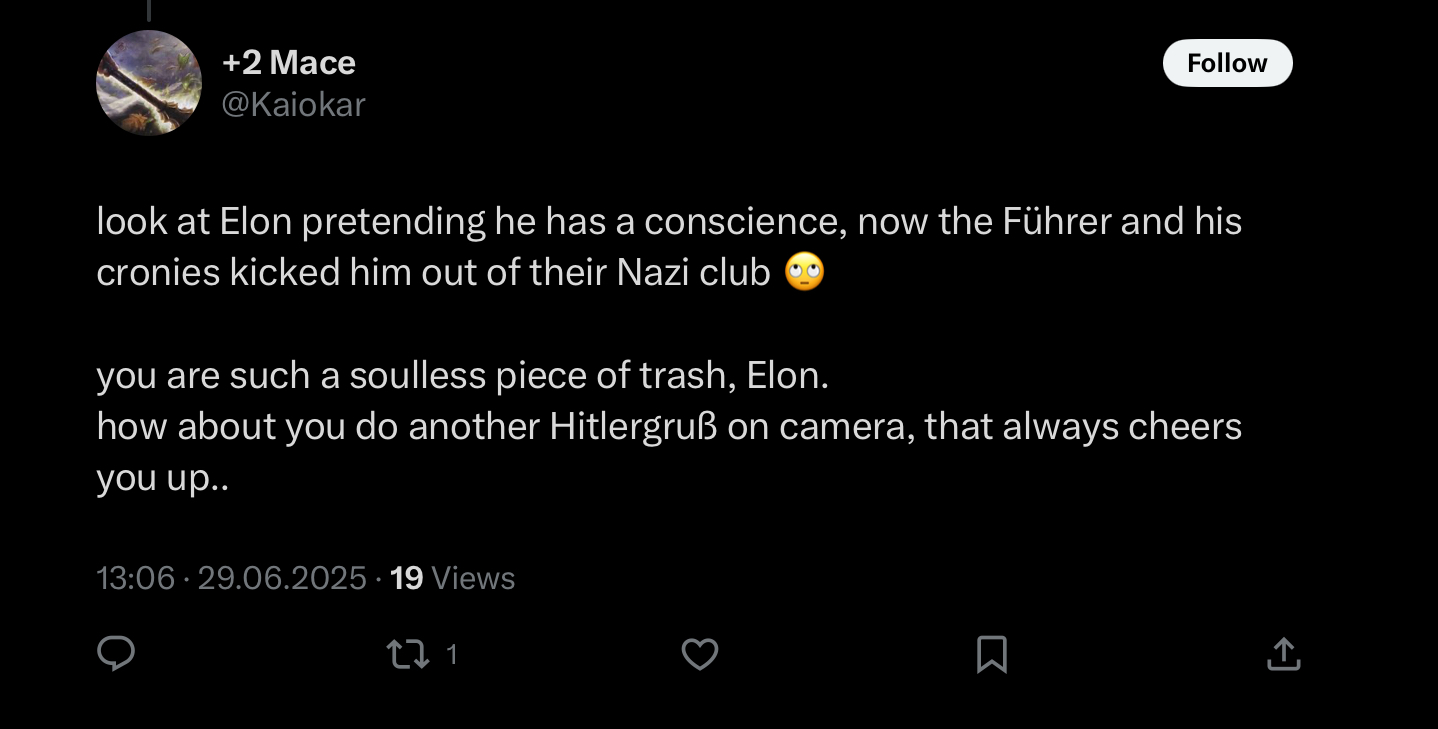Screen dimensions: 1438x729
Task: Click the final line 'you up..'
Action: pos(162,479)
